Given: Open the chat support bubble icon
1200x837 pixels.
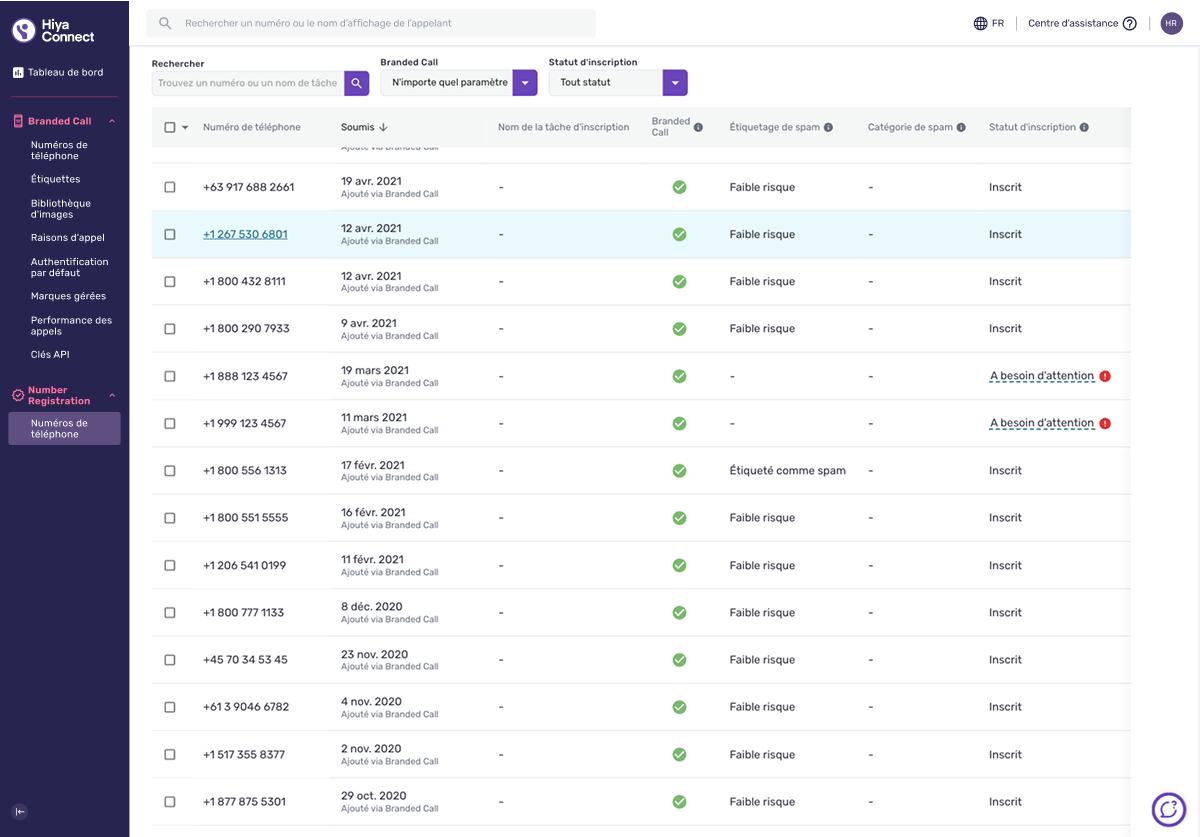Looking at the screenshot, I should tap(1168, 809).
